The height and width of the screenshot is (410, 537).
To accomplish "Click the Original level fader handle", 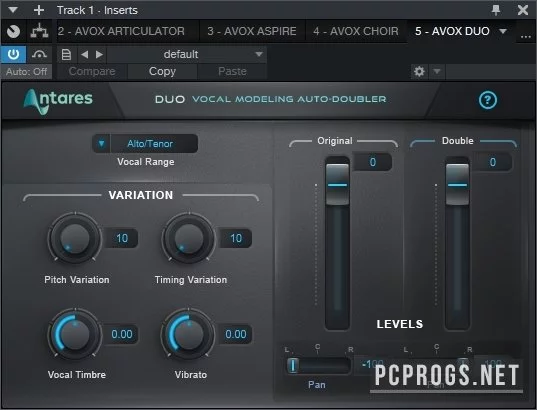I will (x=337, y=185).
